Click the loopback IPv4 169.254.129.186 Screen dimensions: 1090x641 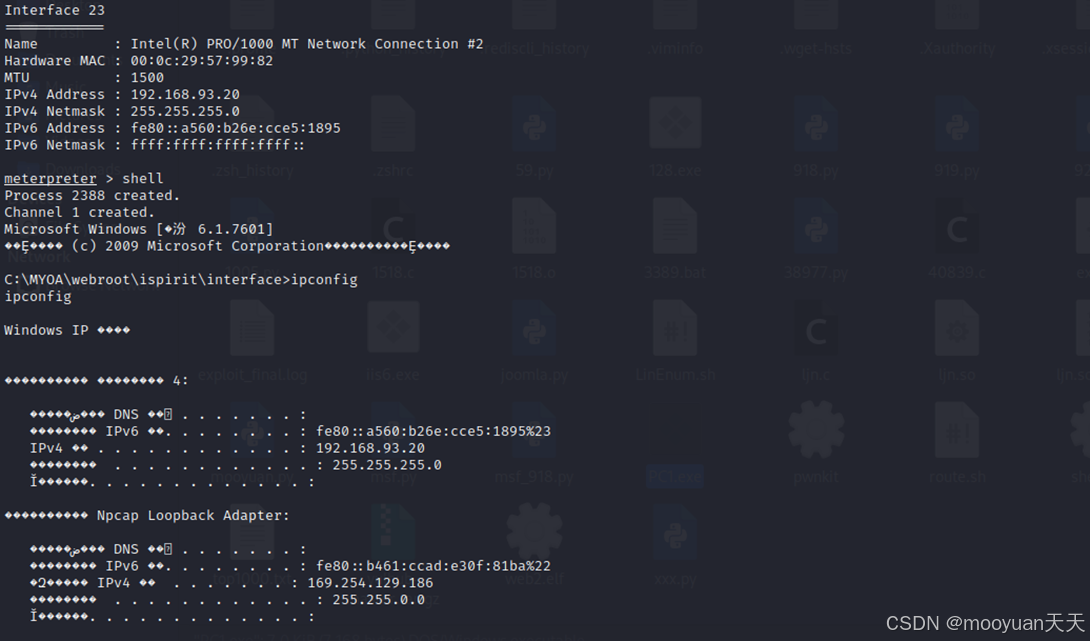[370, 583]
